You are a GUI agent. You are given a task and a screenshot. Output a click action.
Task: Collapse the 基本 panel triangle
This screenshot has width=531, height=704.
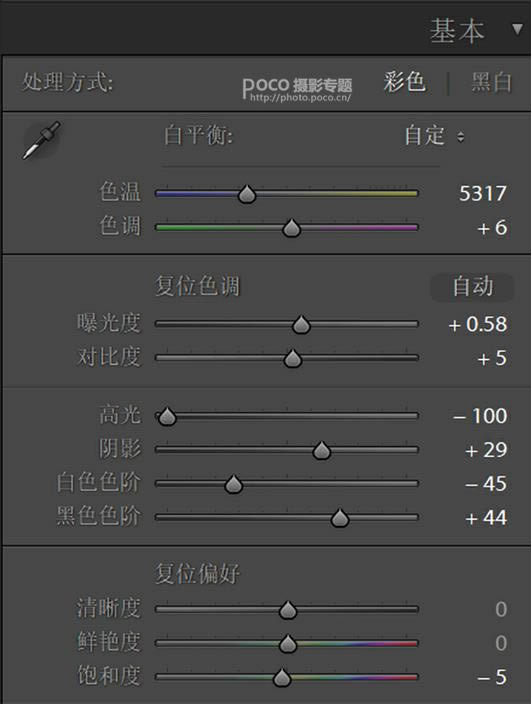517,30
